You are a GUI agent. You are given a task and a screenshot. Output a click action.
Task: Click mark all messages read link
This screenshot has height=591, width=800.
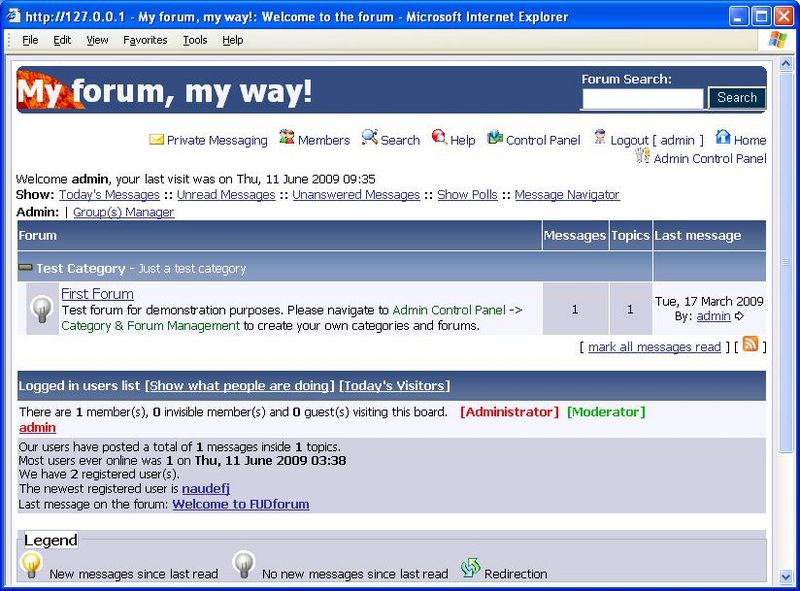[655, 347]
